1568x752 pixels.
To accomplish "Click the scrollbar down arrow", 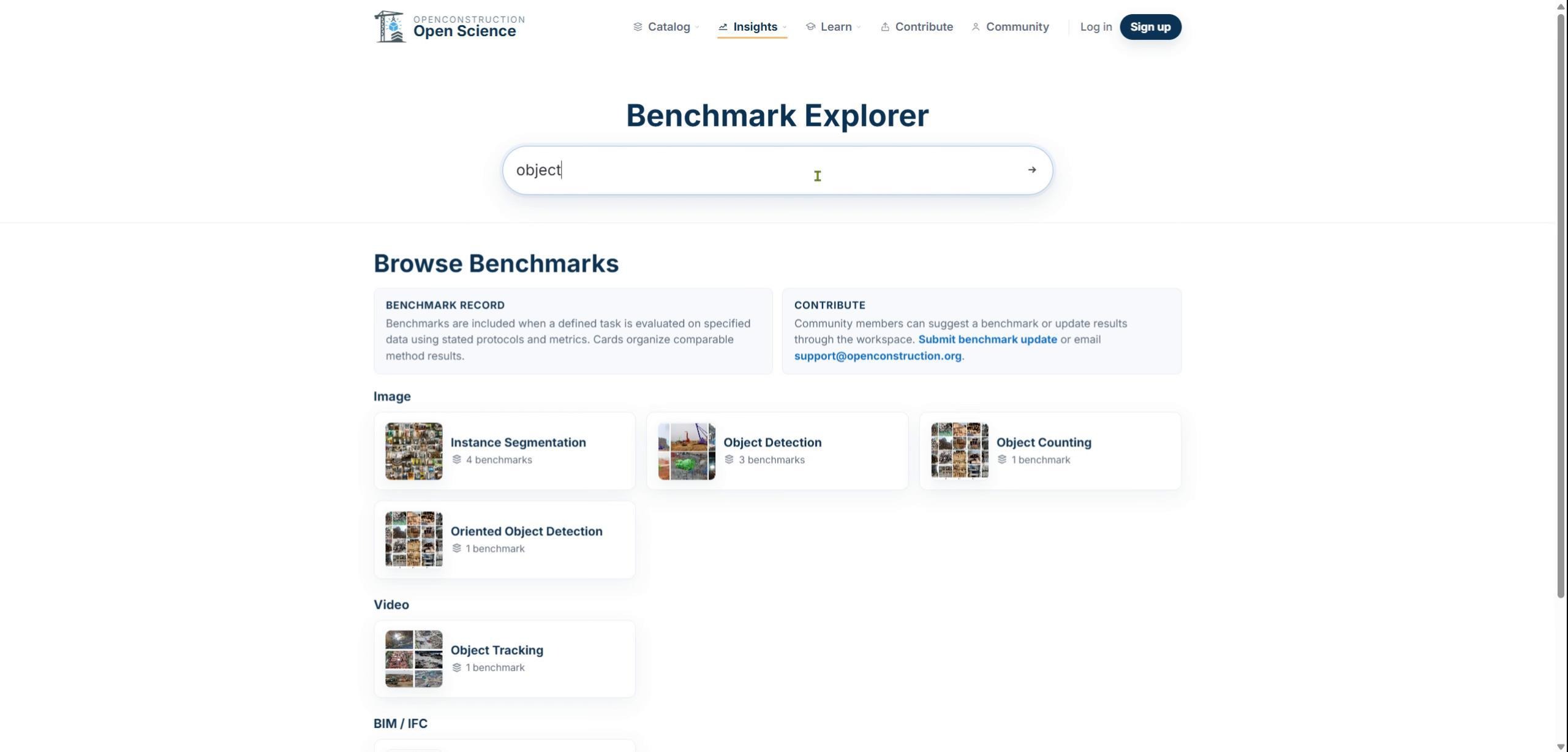I will pyautogui.click(x=1561, y=746).
